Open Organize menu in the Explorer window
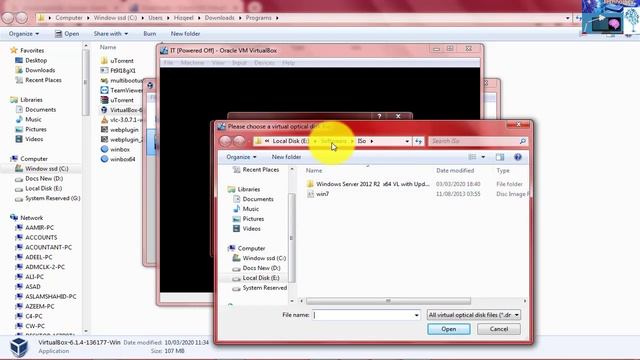This screenshot has width=640, height=360. click(x=24, y=33)
